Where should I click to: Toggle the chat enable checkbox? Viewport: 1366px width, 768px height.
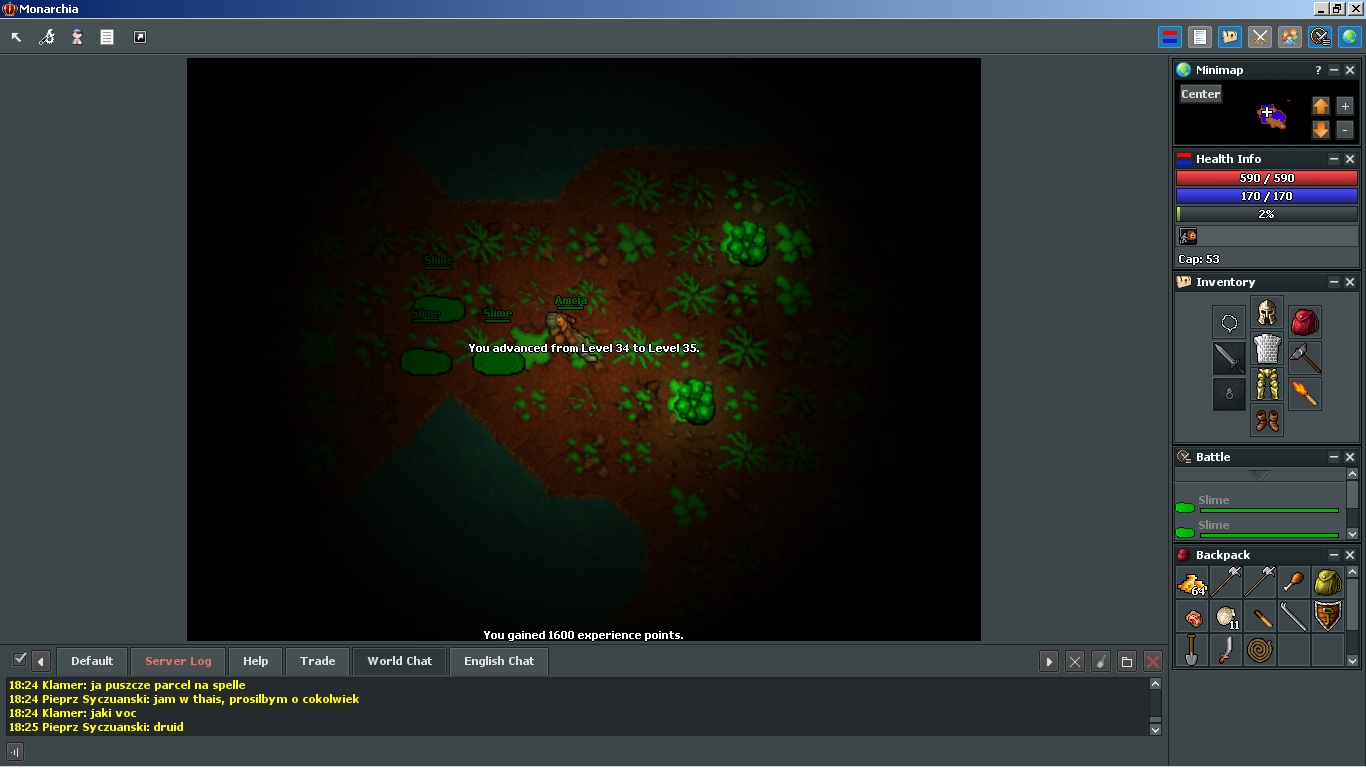pos(19,659)
